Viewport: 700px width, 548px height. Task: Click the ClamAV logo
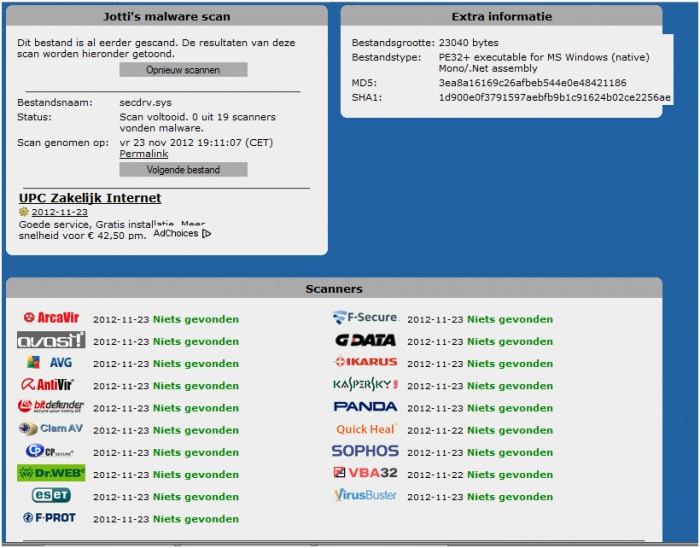[51, 428]
